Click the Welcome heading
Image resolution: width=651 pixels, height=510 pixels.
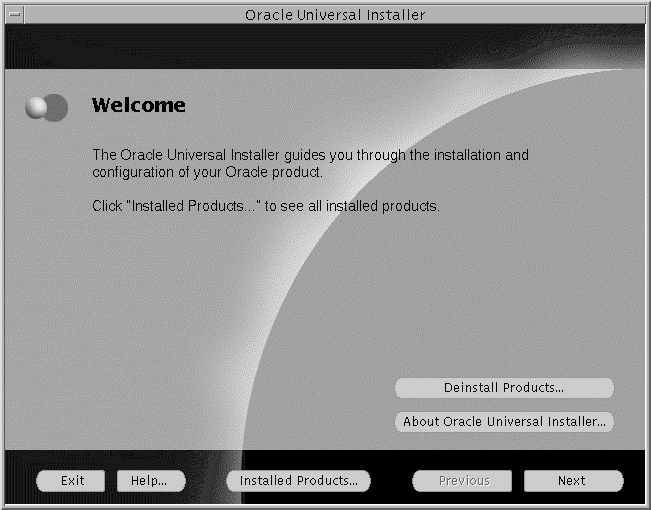click(139, 105)
